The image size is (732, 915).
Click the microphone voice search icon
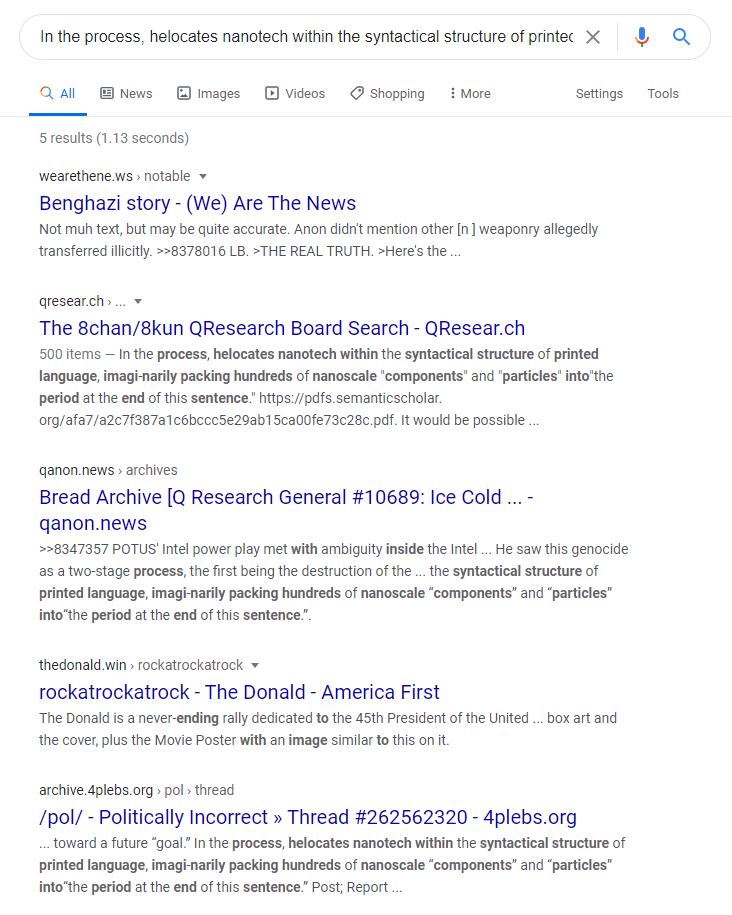coord(642,37)
